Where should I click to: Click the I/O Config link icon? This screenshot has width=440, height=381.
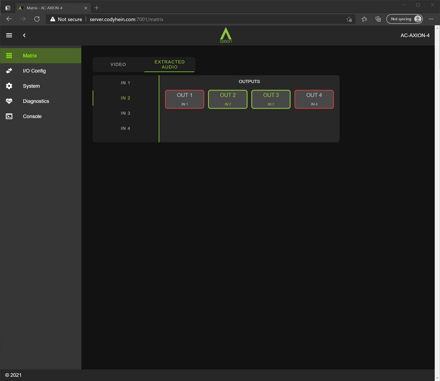click(9, 71)
